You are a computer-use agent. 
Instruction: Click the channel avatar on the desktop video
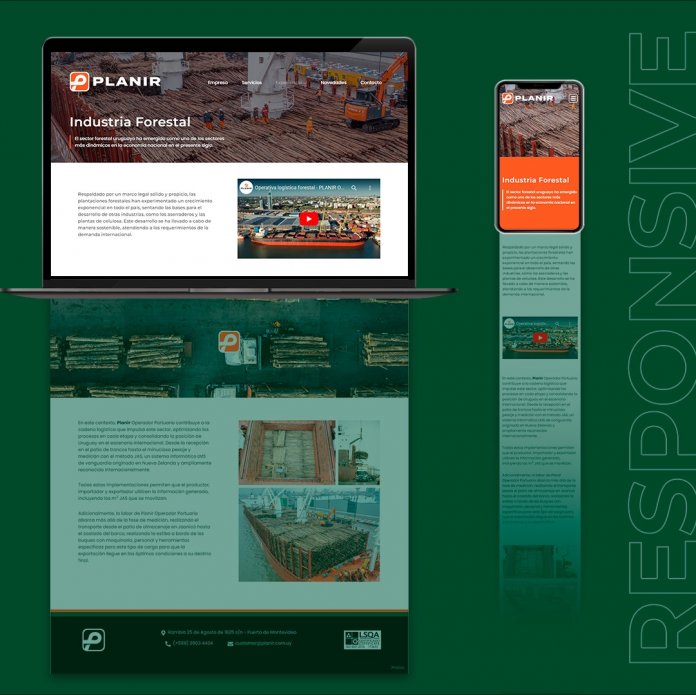[246, 187]
